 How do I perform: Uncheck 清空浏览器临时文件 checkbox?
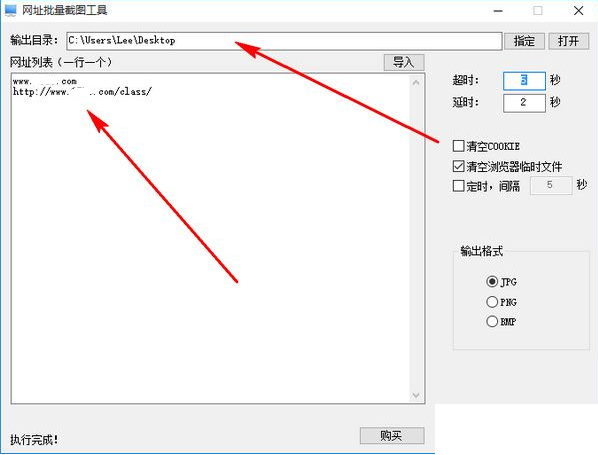click(458, 166)
